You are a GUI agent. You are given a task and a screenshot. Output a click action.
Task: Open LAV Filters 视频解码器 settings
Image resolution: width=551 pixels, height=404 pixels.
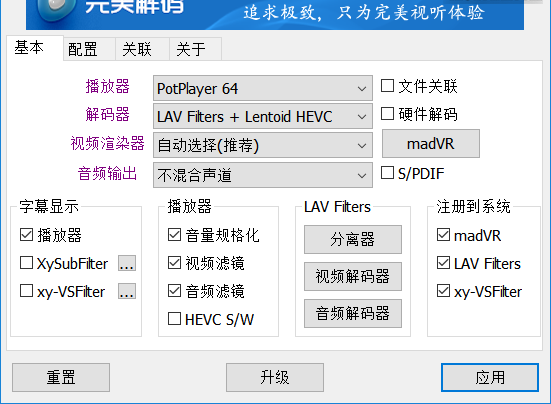pos(353,276)
